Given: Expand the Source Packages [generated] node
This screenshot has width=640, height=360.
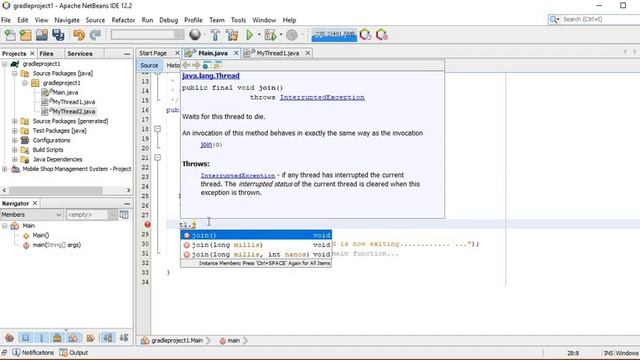Looking at the screenshot, I should coord(14,121).
